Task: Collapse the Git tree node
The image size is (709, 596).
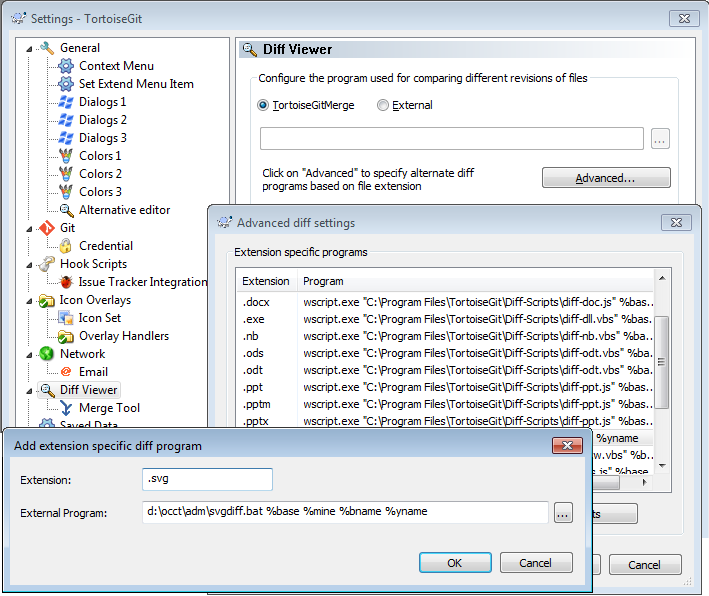Action: 29,229
